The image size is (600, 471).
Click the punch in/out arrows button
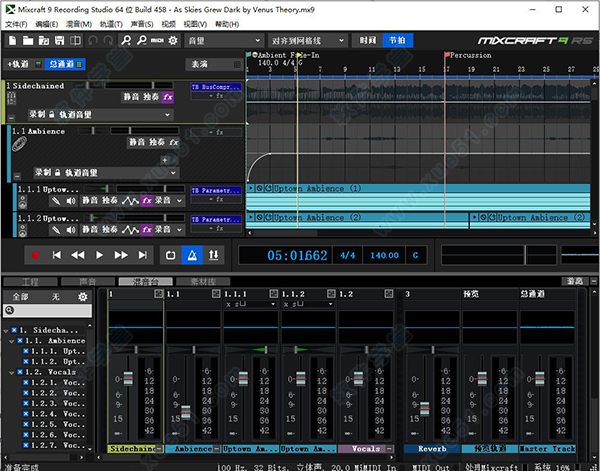tap(214, 255)
